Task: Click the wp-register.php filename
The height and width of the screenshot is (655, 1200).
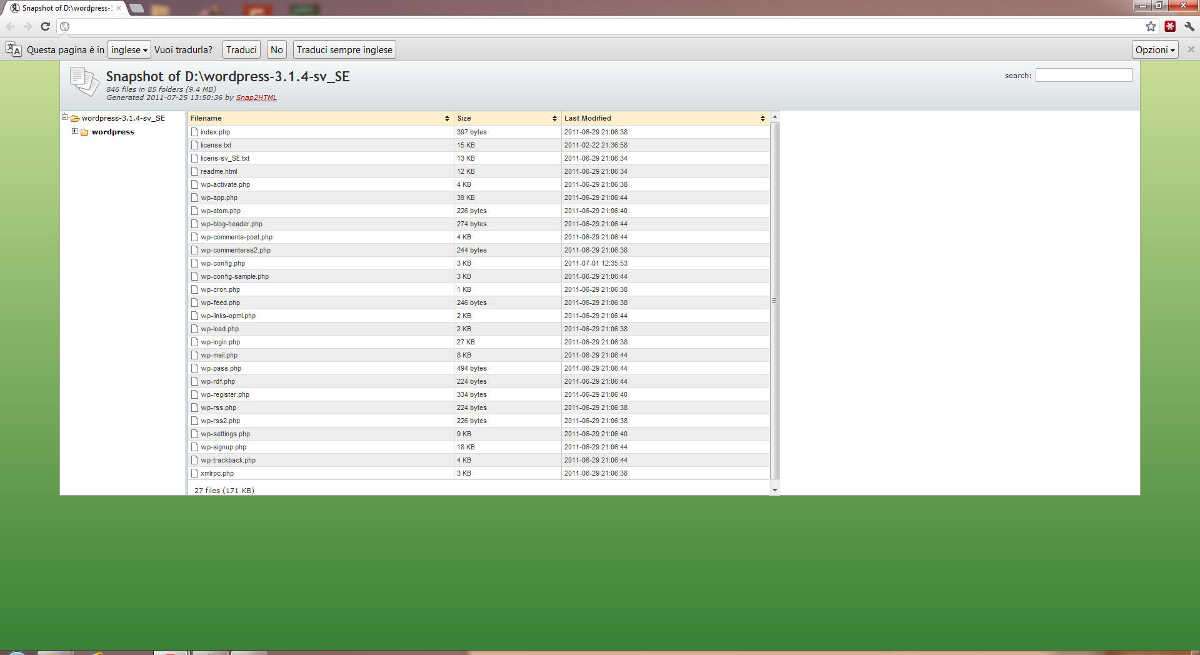Action: point(225,394)
